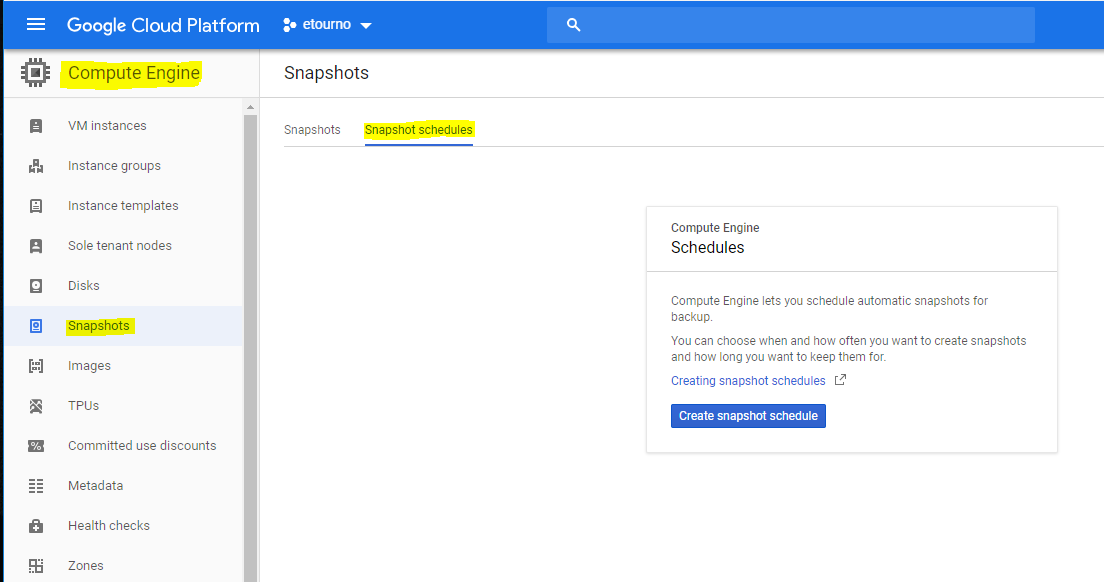Open Instance templates page

tap(124, 206)
